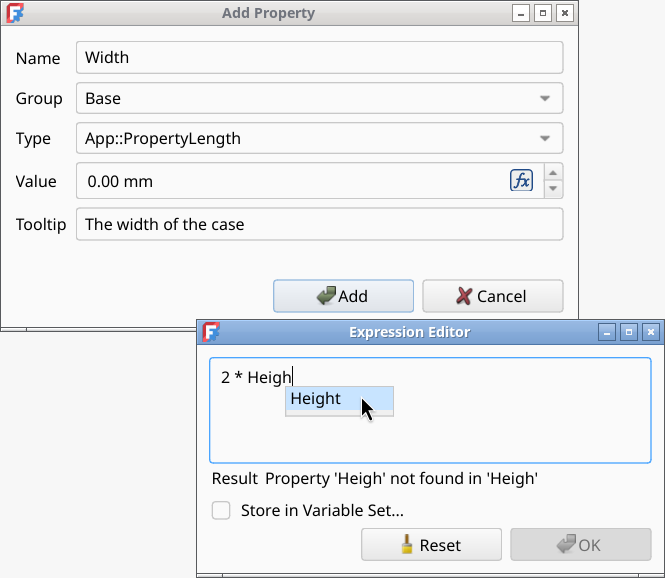This screenshot has height=578, width=665.
Task: Decrease Value with the down spinner arrow
Action: (x=554, y=189)
